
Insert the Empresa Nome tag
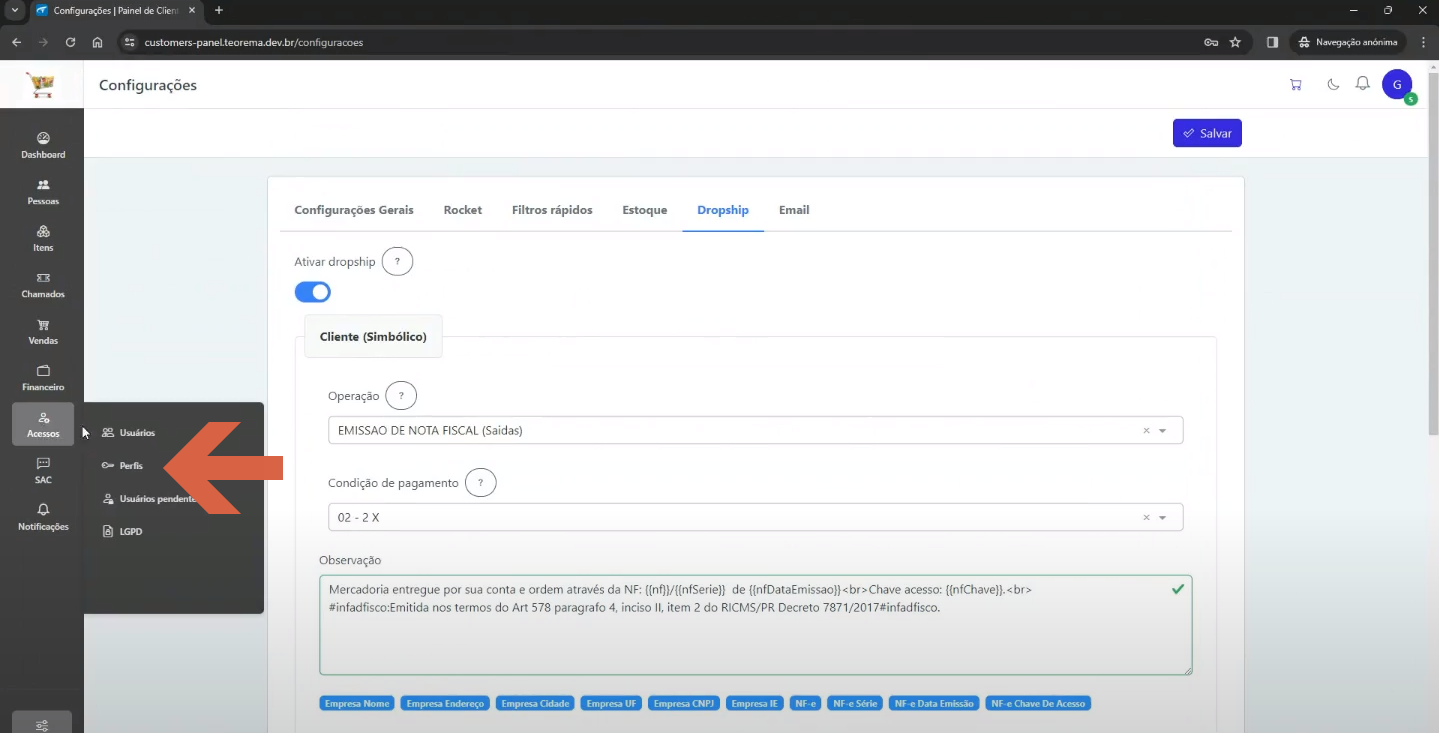[x=357, y=704]
